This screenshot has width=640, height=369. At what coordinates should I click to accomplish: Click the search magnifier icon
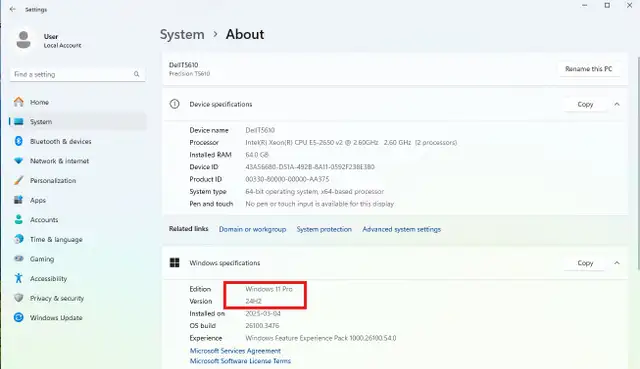click(136, 74)
